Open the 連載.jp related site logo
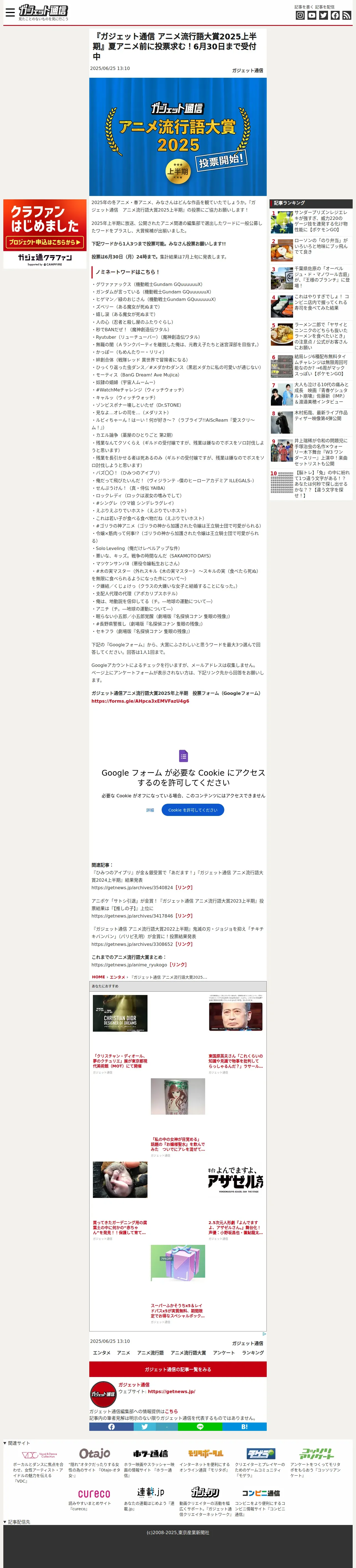356x1568 pixels. tap(150, 1492)
